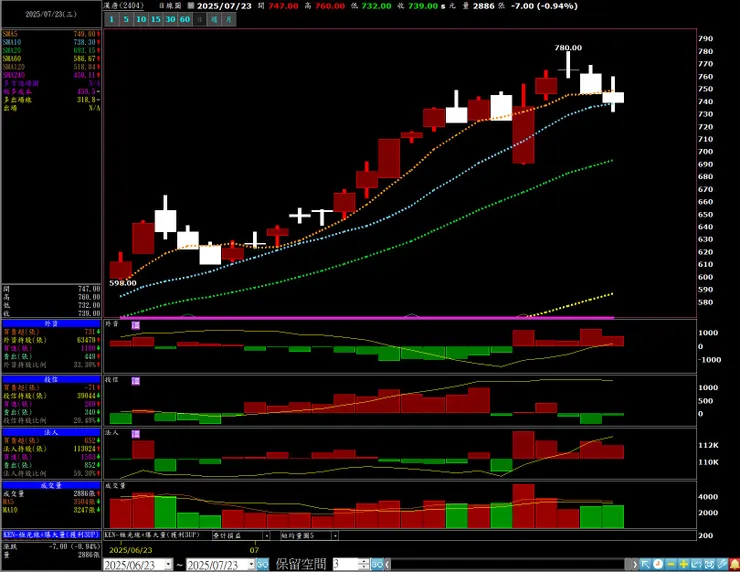The height and width of the screenshot is (572, 740).
Task: Click the 保留空間 number field showing 3
Action: (x=345, y=564)
